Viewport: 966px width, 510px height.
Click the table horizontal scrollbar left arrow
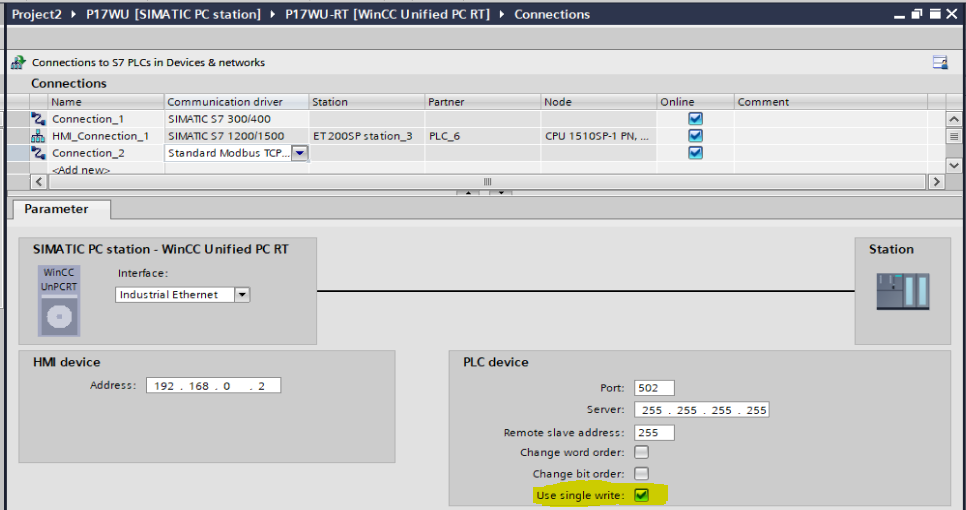click(x=39, y=182)
